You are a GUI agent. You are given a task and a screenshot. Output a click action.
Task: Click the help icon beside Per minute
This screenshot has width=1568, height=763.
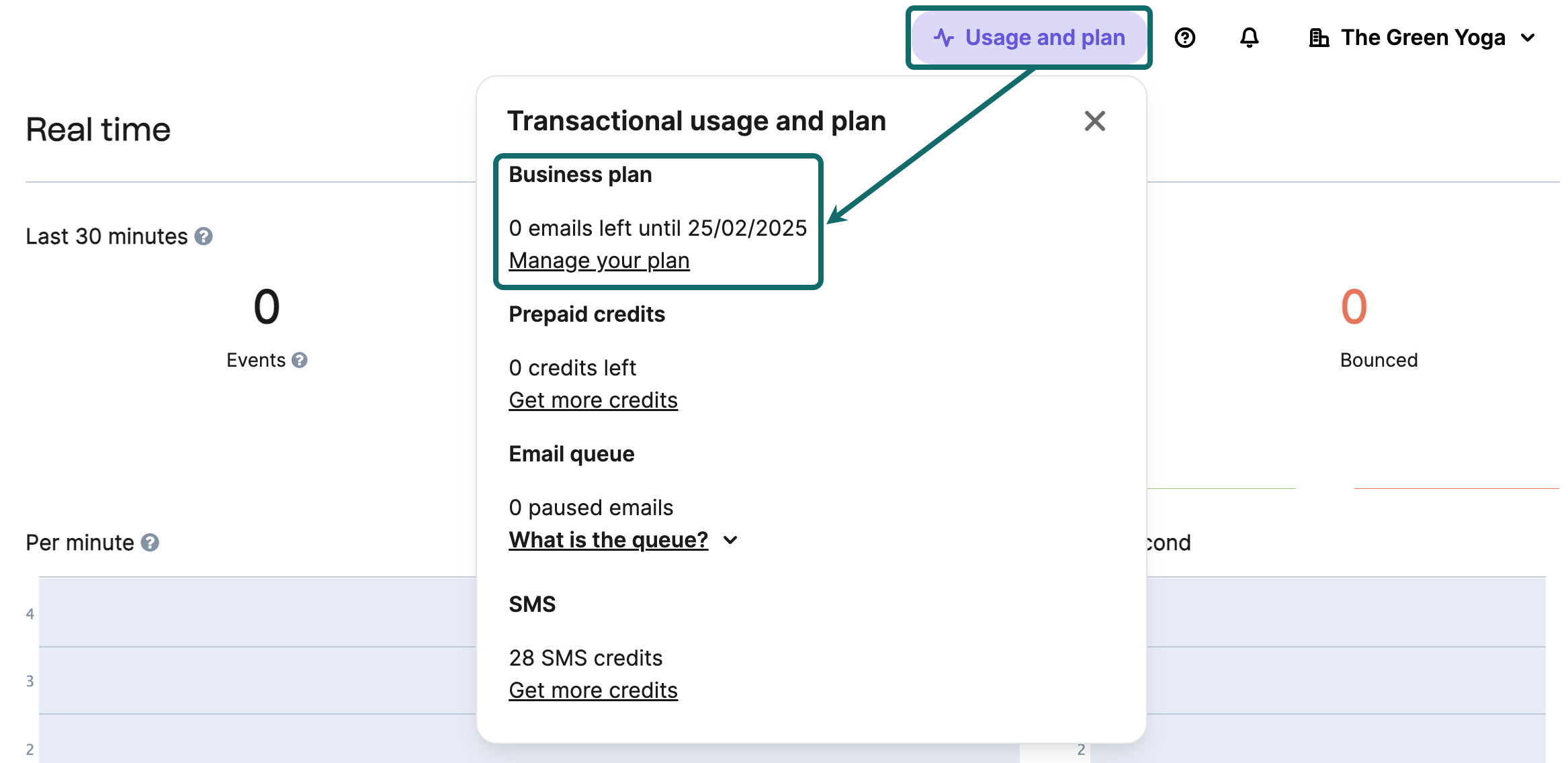pyautogui.click(x=150, y=543)
